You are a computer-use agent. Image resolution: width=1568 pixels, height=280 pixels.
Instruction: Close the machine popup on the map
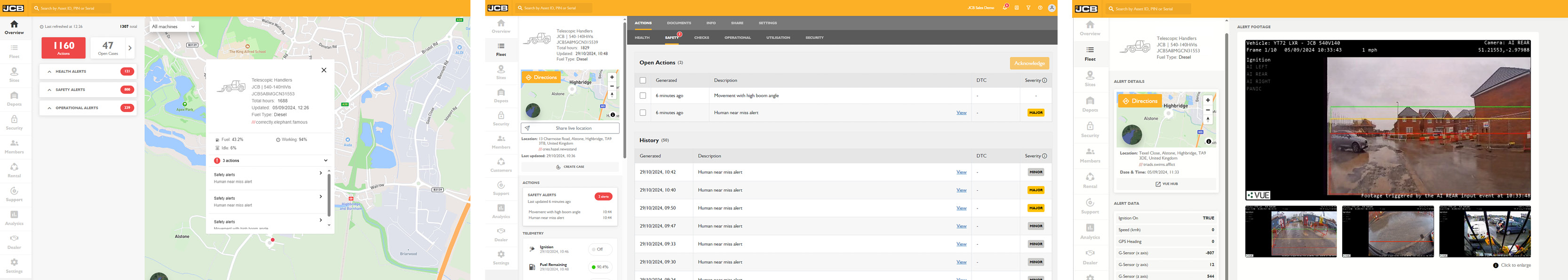coord(324,70)
